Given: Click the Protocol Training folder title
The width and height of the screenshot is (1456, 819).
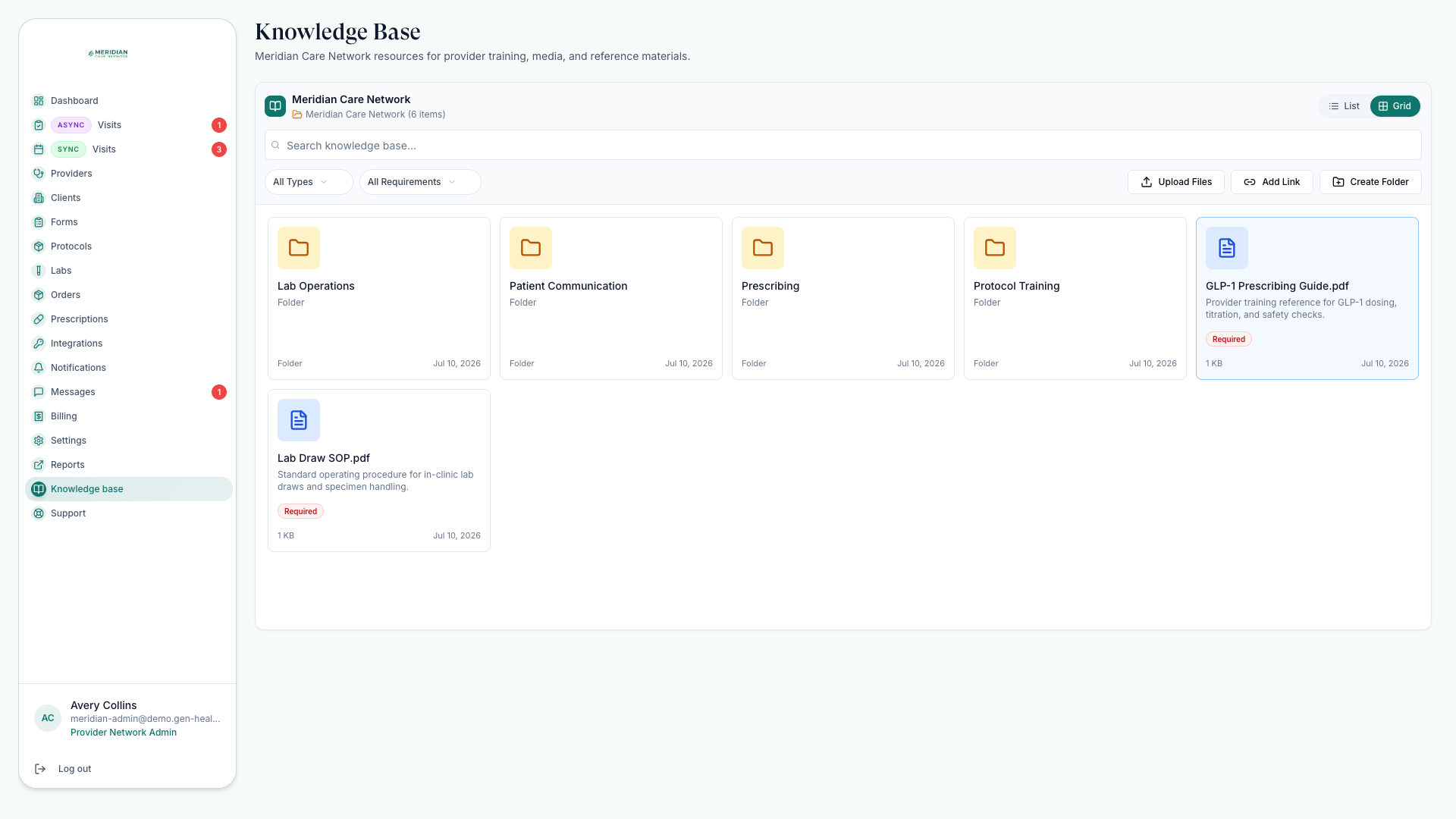Looking at the screenshot, I should pyautogui.click(x=1016, y=286).
